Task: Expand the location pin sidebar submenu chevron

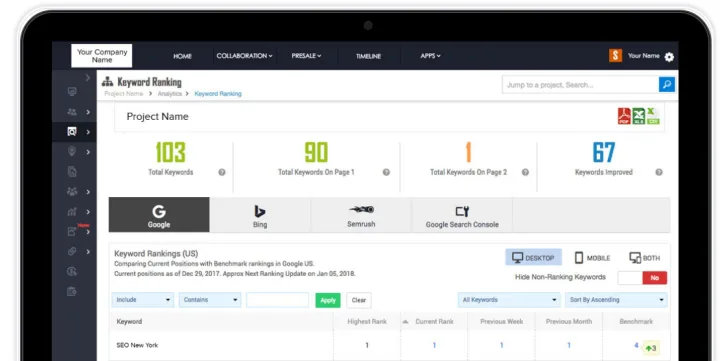Action: (88, 152)
